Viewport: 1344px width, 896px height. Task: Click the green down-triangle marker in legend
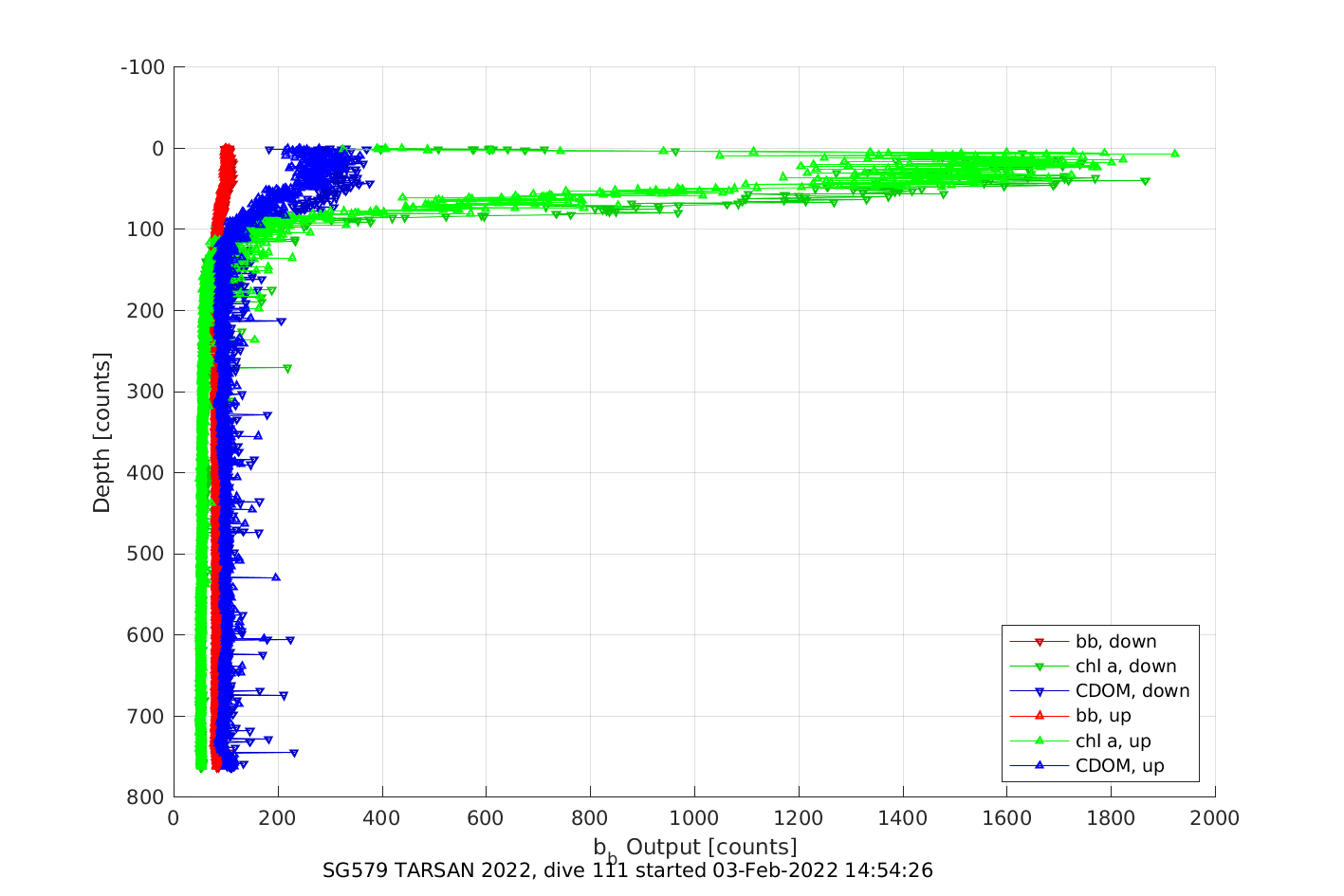pos(1039,667)
